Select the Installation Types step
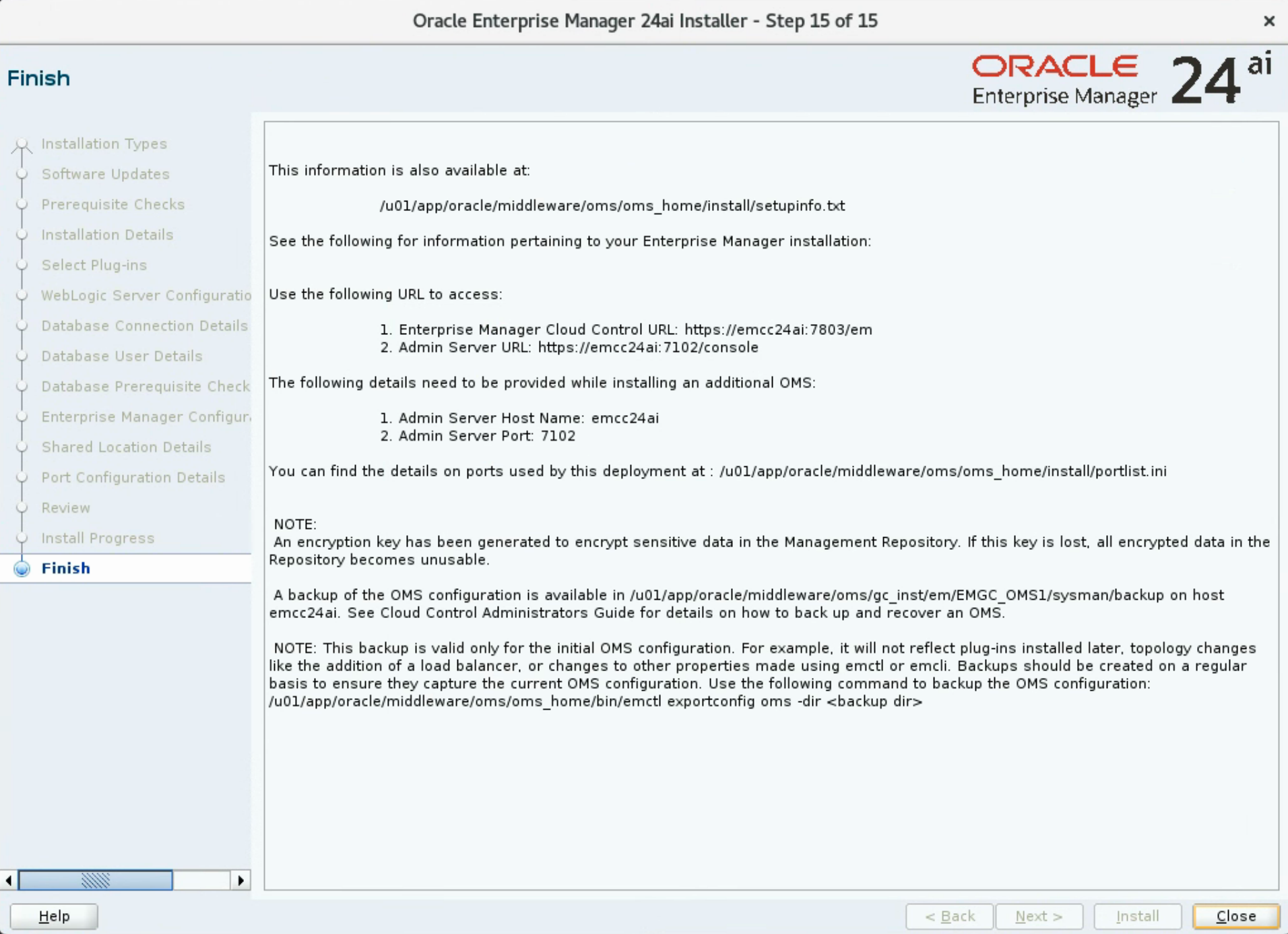The width and height of the screenshot is (1288, 934). pos(104,144)
